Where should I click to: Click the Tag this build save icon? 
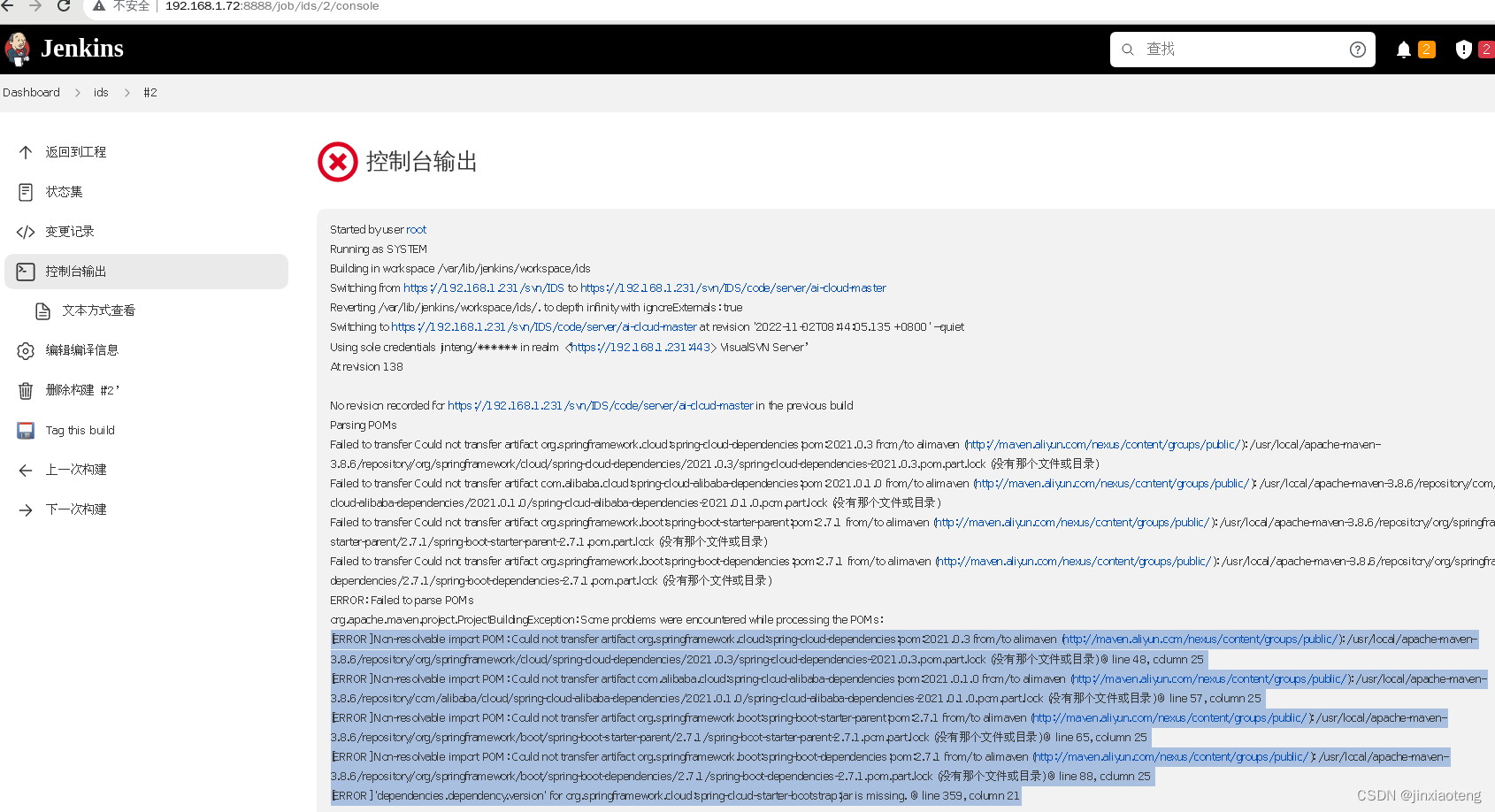pyautogui.click(x=26, y=431)
